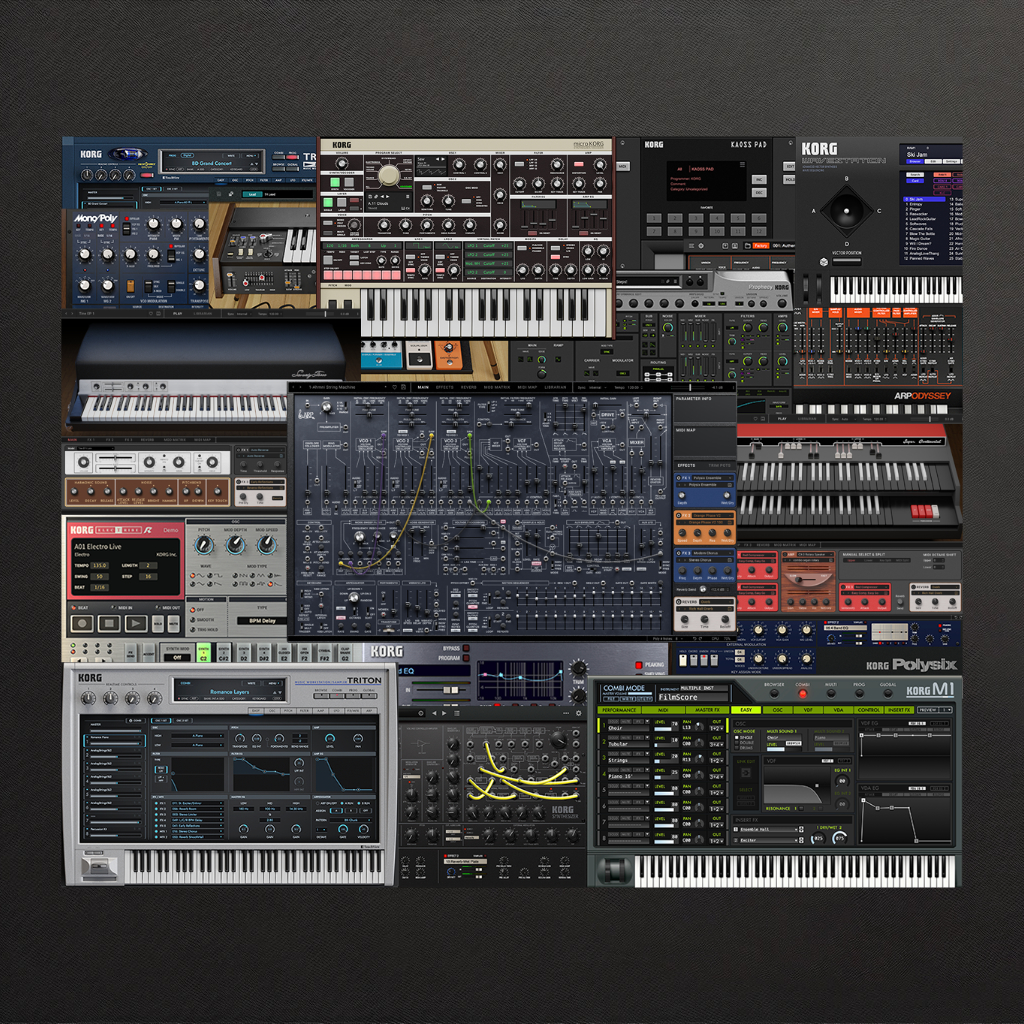Click the Wavestation vector joystick pad
The image size is (1024, 1024).
(848, 211)
